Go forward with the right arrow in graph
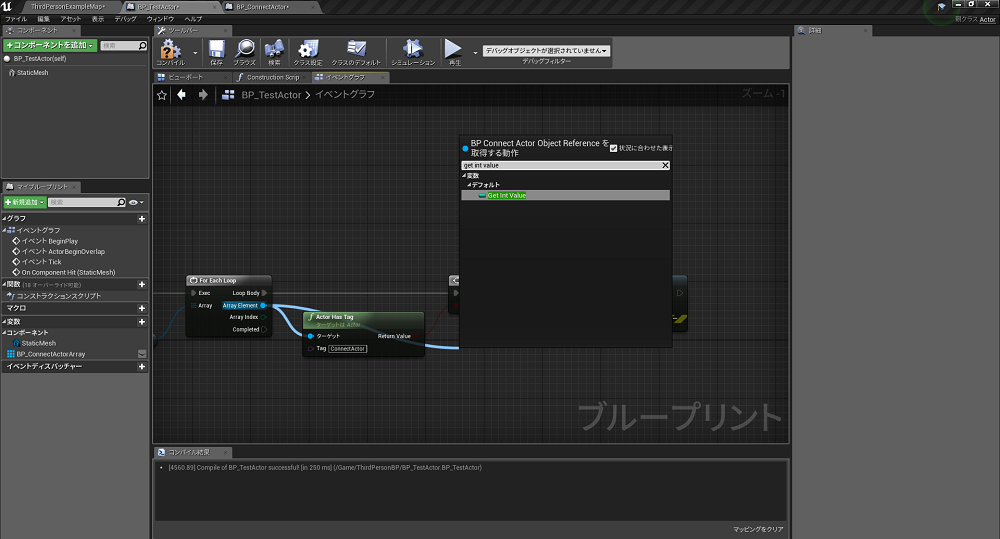The height and width of the screenshot is (539, 1000). click(203, 94)
